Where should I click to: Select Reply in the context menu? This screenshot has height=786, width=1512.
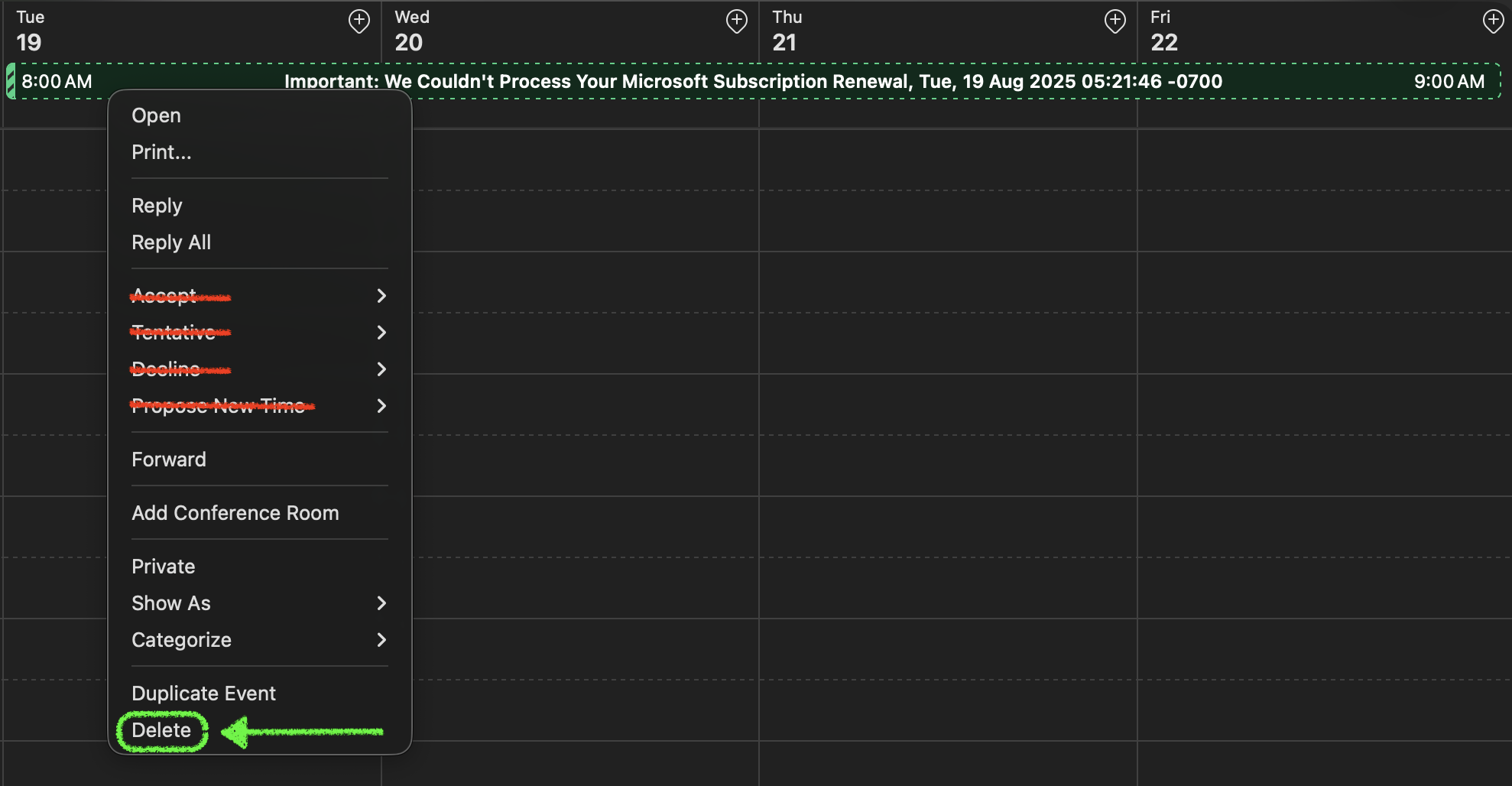coord(260,206)
